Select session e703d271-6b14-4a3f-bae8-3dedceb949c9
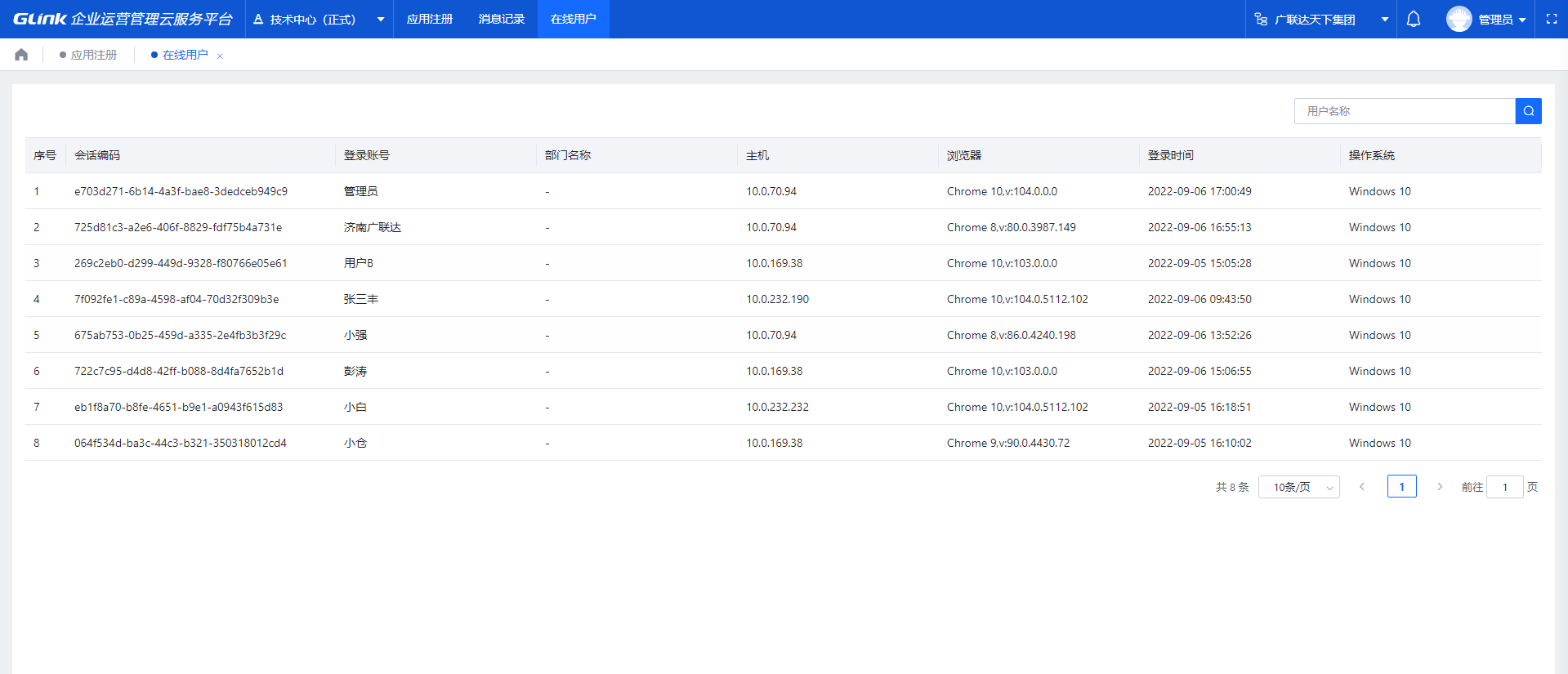This screenshot has height=674, width=1568. [181, 191]
